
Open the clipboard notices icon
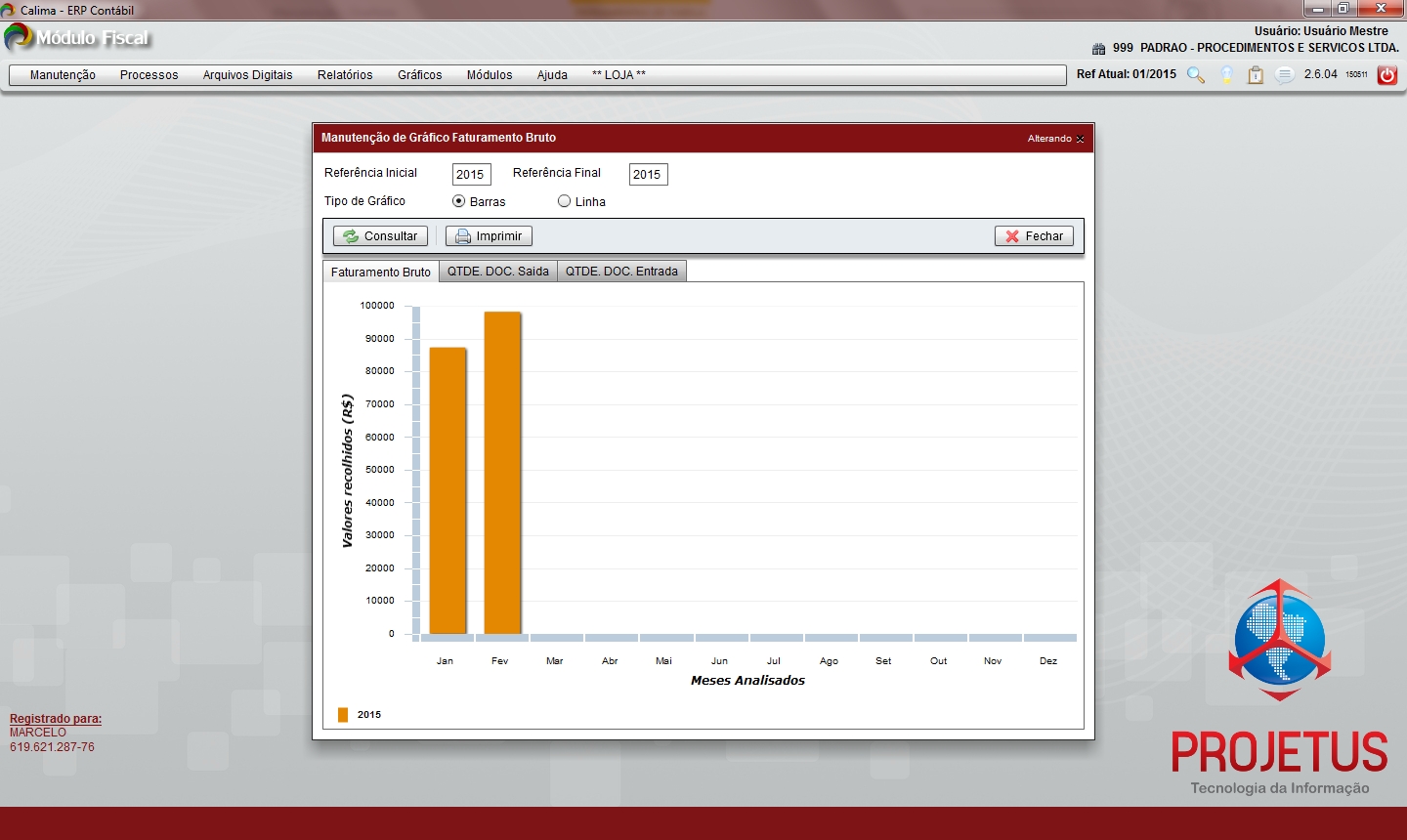pos(1256,75)
